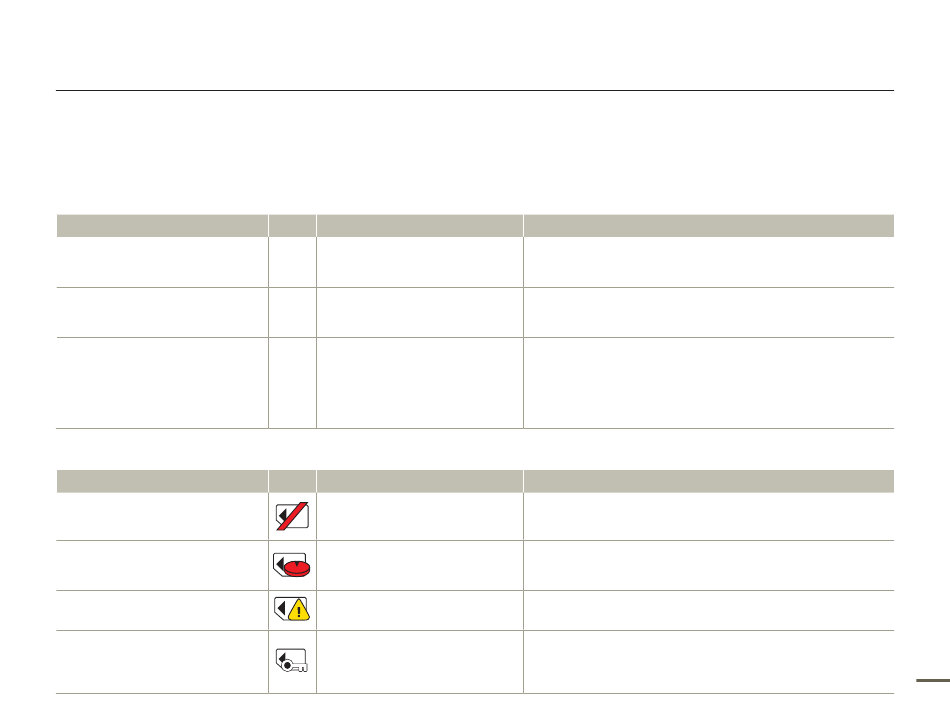The width and height of the screenshot is (950, 726).
Task: Click the narrow header cell of the upper table
Action: point(292,225)
